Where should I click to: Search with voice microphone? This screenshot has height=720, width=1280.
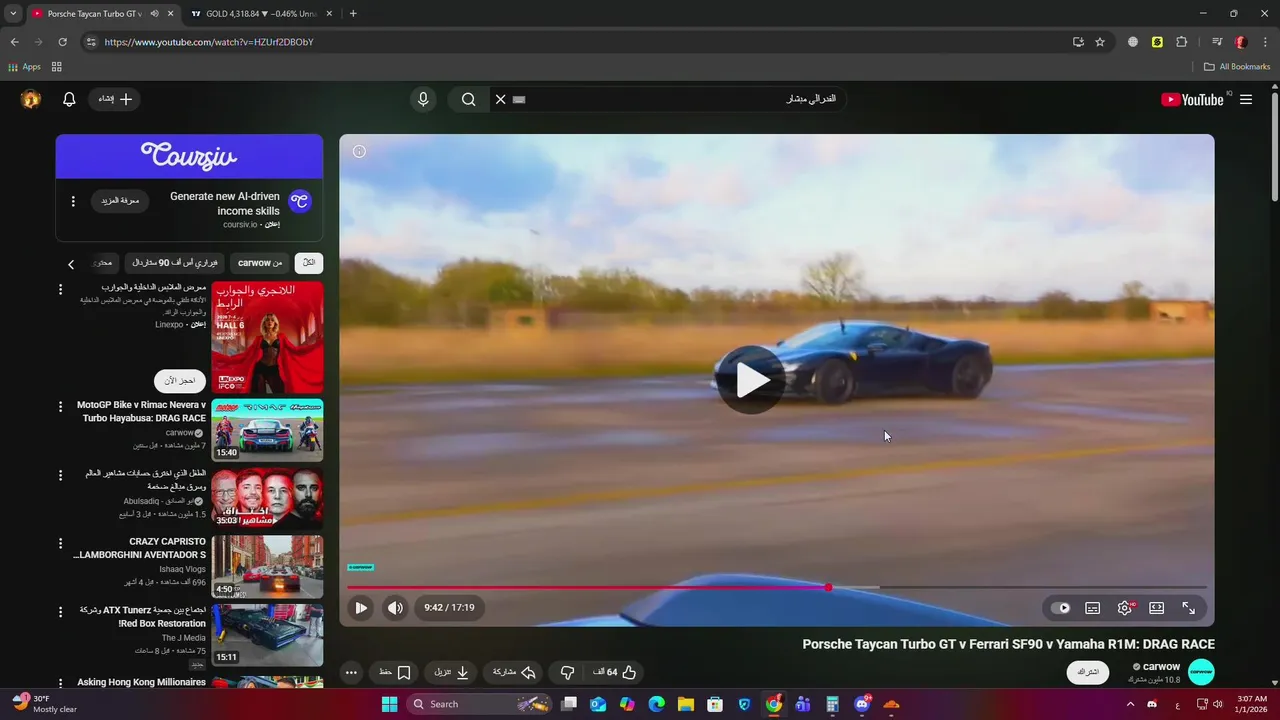[x=423, y=99]
